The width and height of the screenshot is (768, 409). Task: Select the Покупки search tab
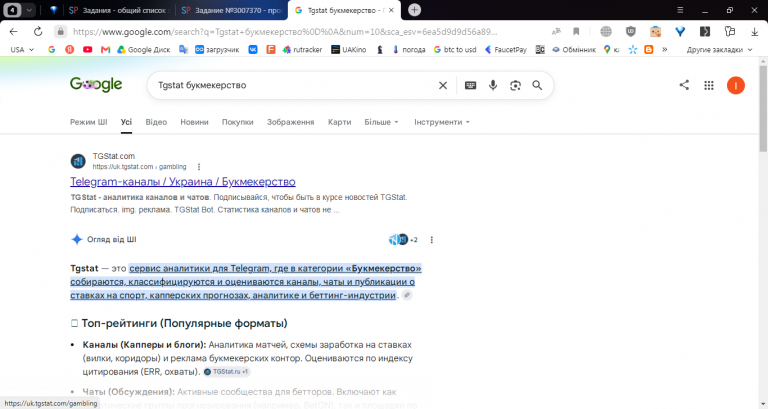pos(238,122)
